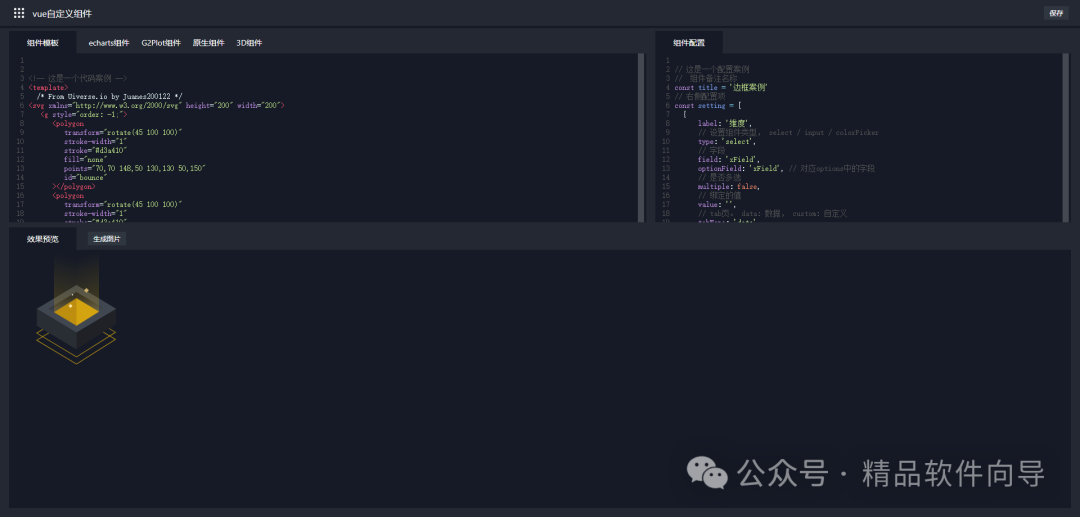Screen dimensions: 1080x517
Task: Place cursor on the <template> line
Action: tap(48, 87)
